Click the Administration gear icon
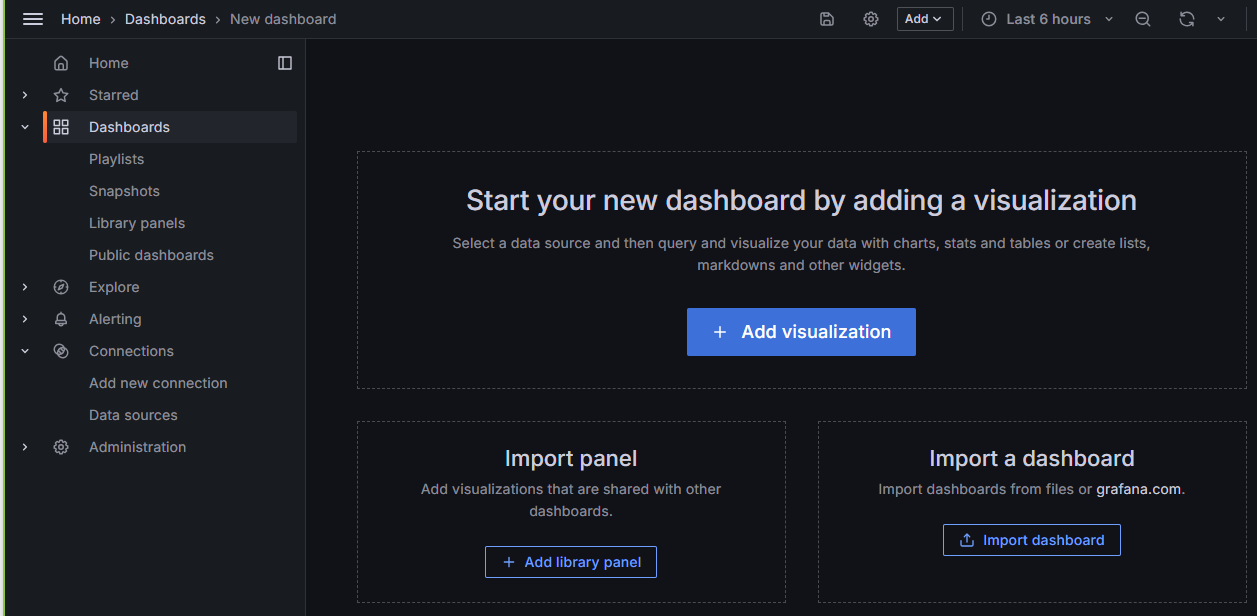 click(x=61, y=447)
